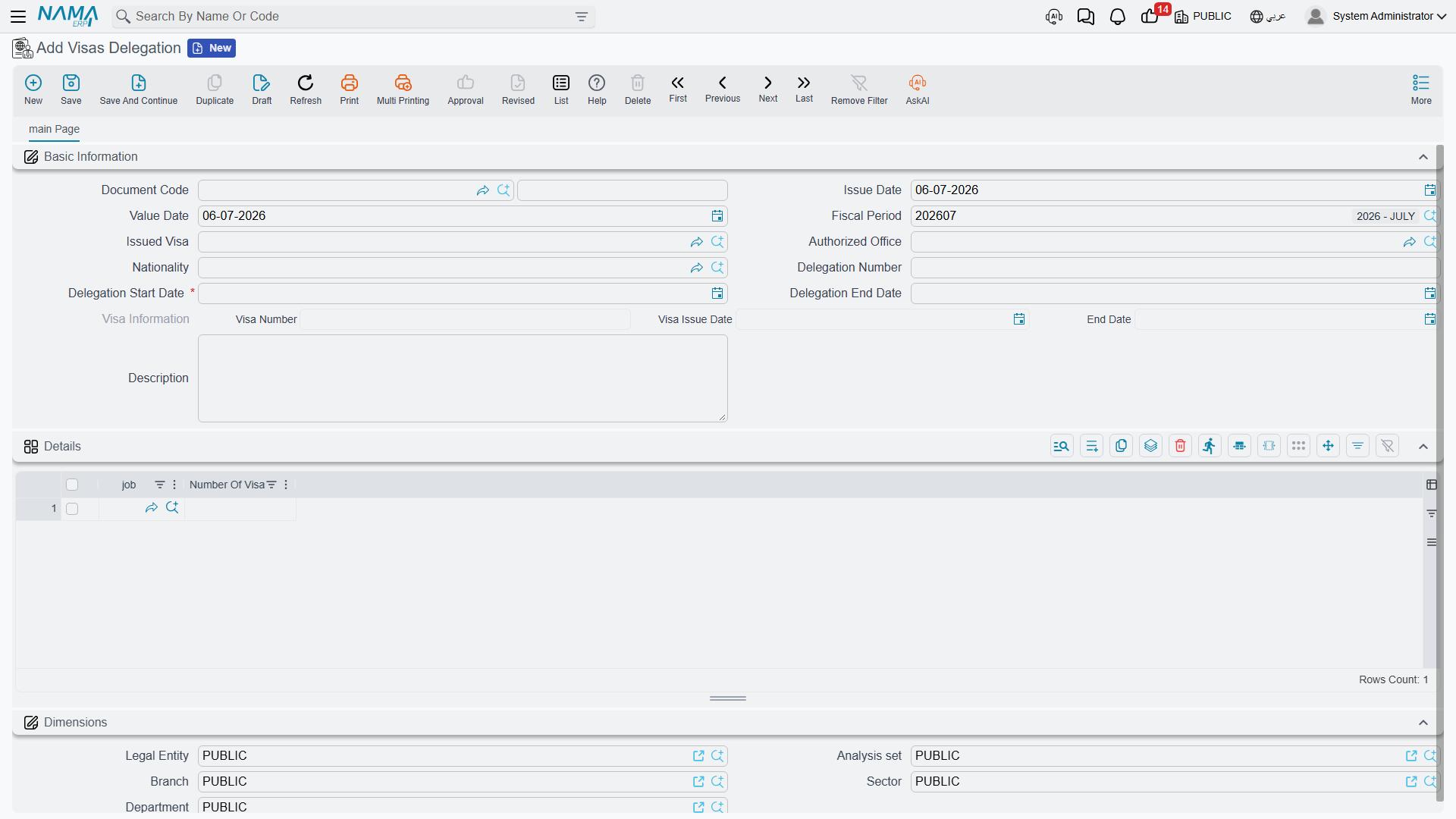The width and height of the screenshot is (1456, 819).
Task: Click the Delegation Number input field
Action: tap(1174, 268)
